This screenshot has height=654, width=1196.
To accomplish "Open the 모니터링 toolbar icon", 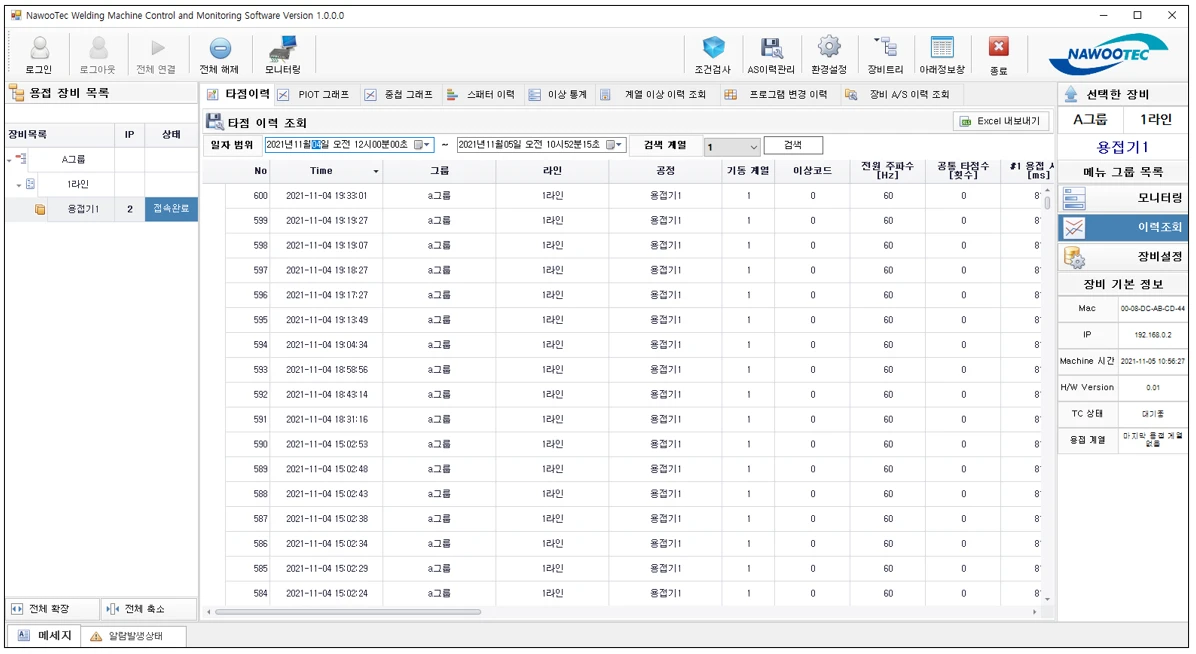I will [283, 48].
